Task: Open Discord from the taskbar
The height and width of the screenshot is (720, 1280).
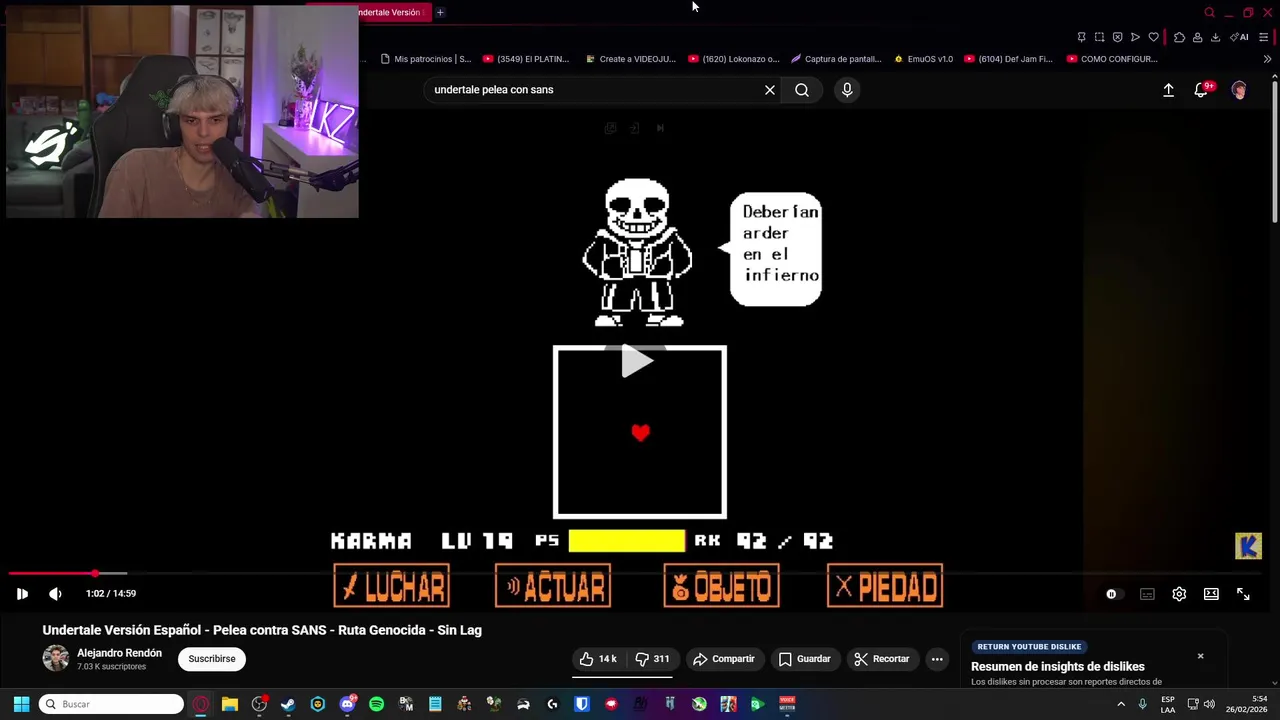Action: pos(347,704)
